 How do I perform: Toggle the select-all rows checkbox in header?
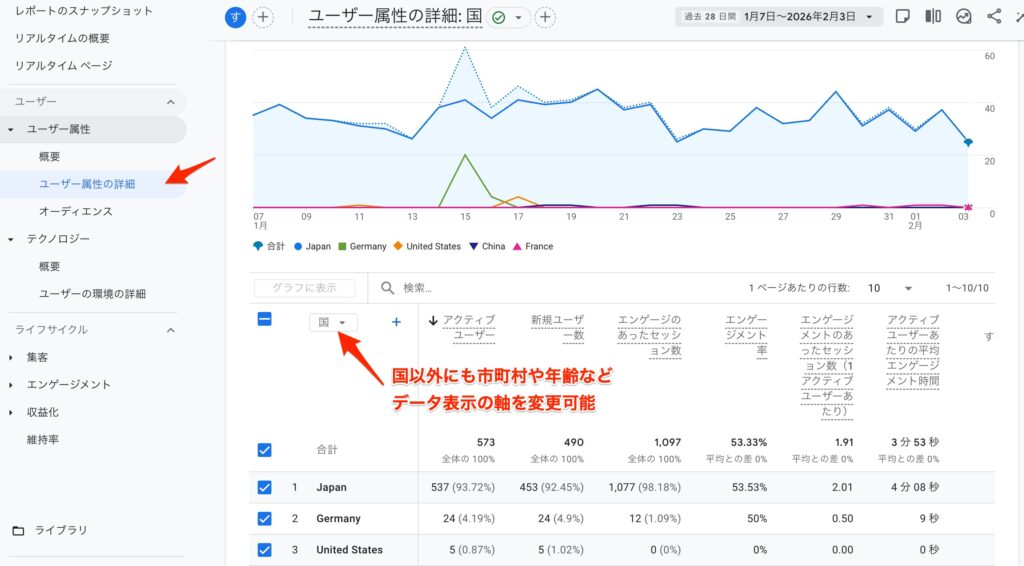click(x=265, y=320)
